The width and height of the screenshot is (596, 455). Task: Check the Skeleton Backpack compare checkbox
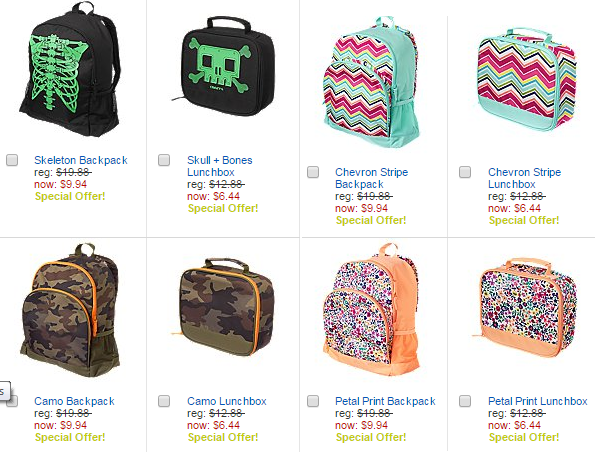click(x=12, y=160)
